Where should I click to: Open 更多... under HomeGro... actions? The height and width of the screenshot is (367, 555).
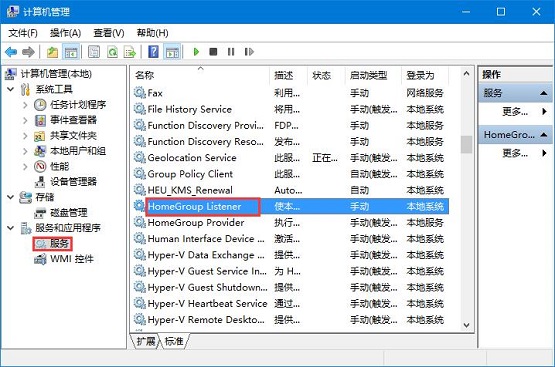515,153
